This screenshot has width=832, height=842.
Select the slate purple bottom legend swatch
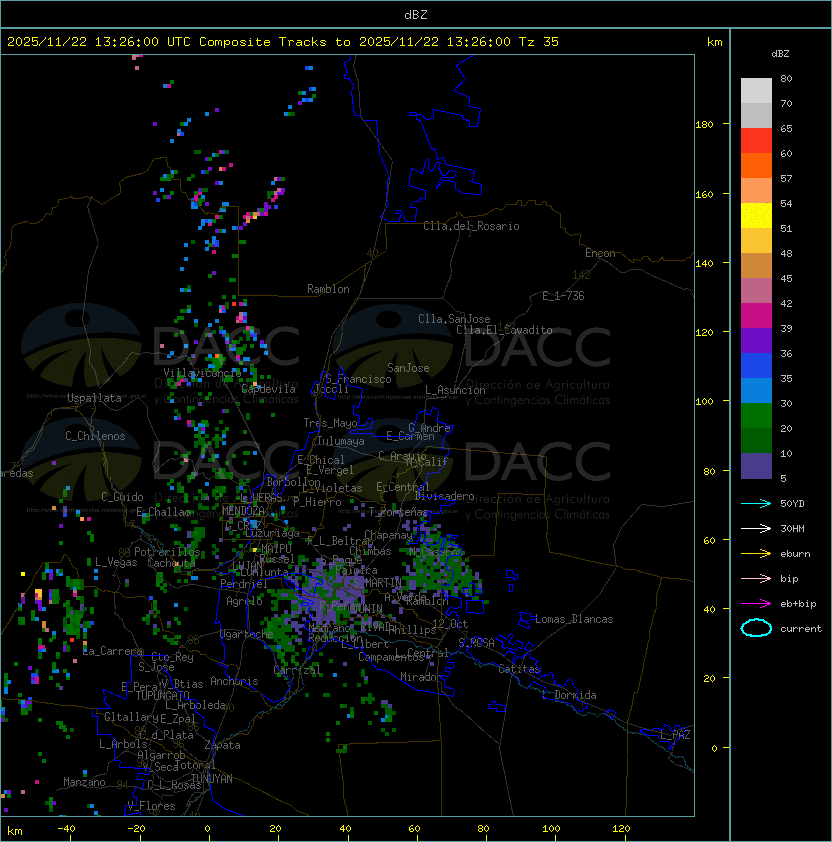(x=756, y=466)
